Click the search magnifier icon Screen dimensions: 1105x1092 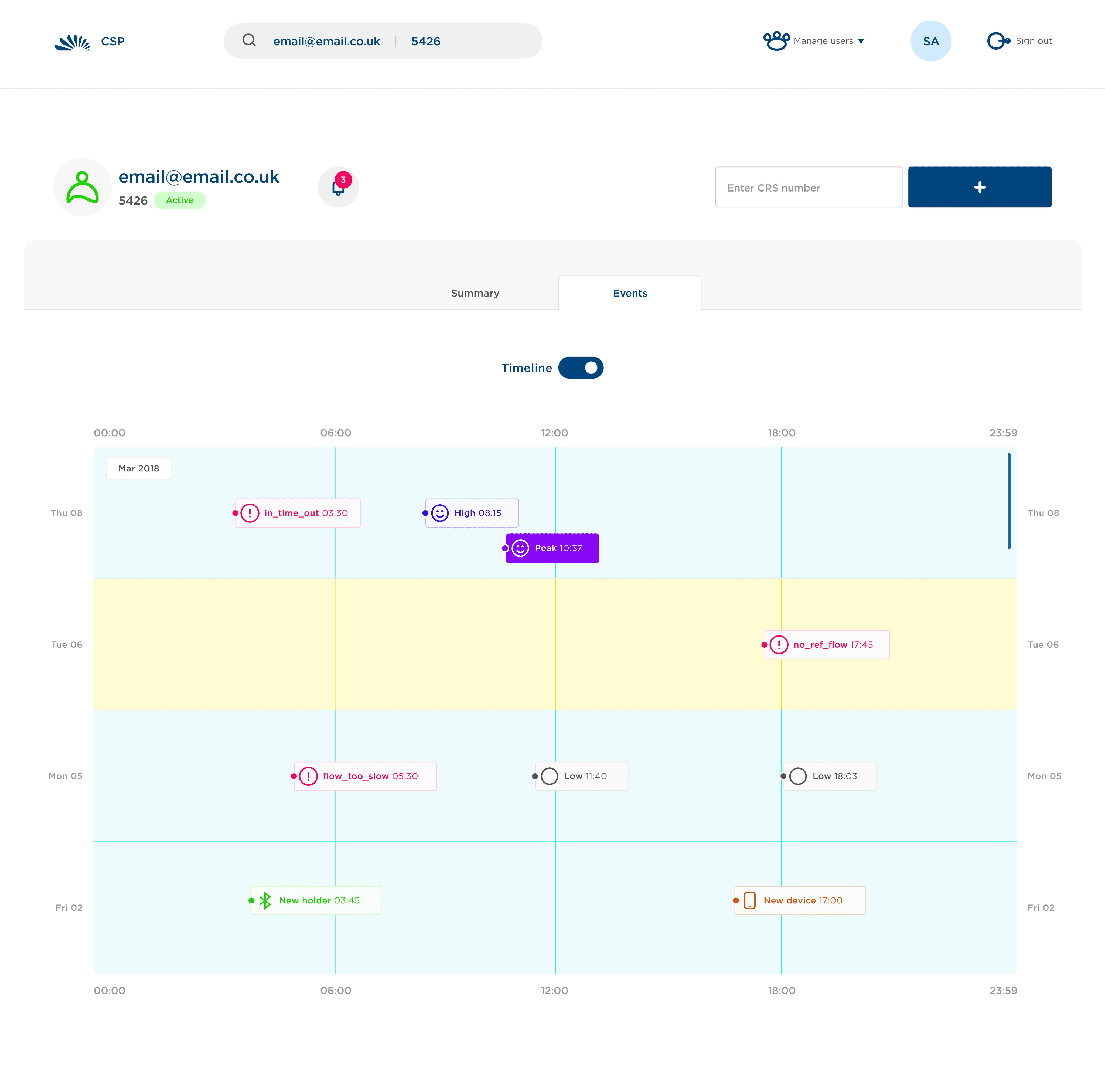pyautogui.click(x=249, y=40)
